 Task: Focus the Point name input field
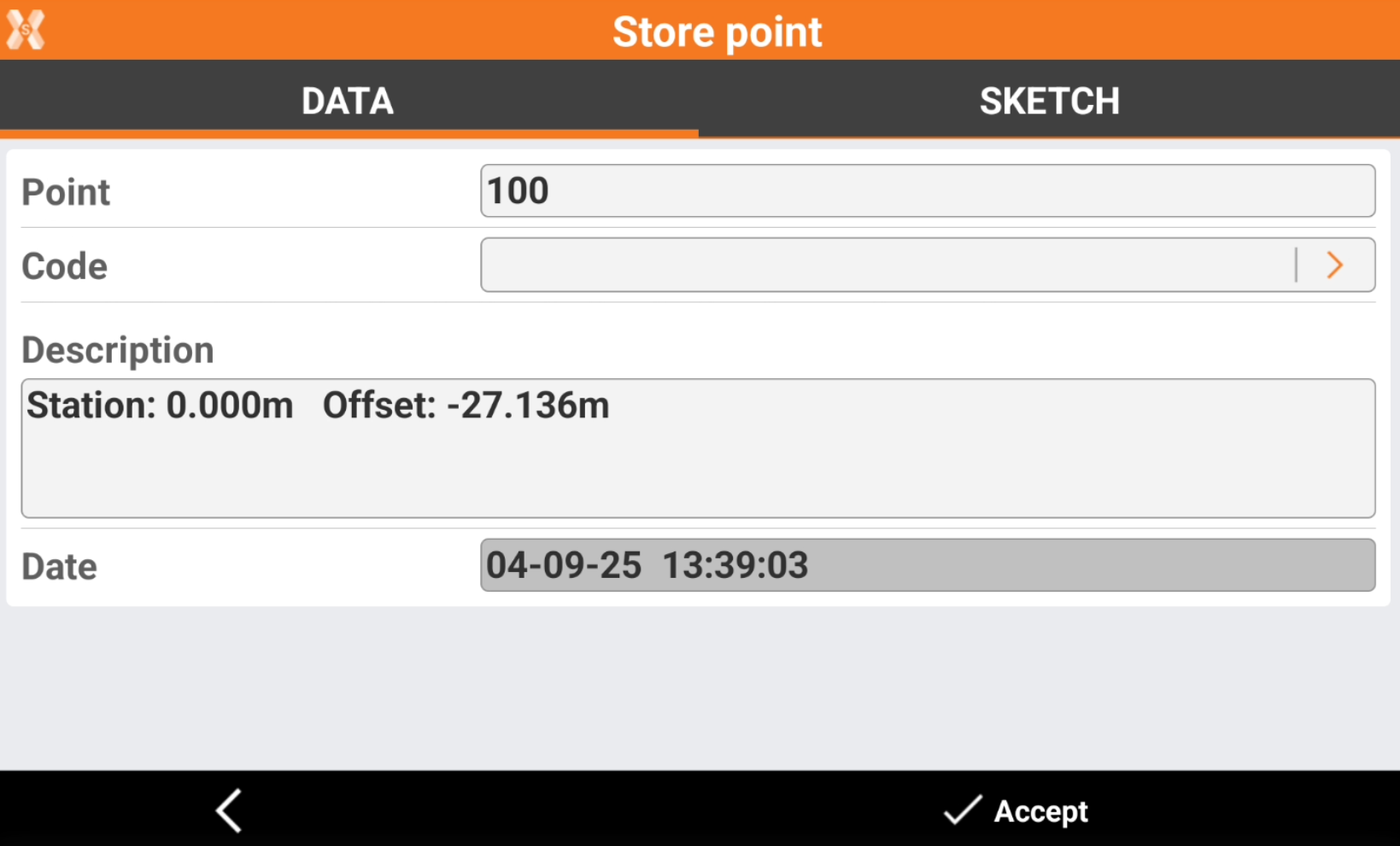pos(927,191)
